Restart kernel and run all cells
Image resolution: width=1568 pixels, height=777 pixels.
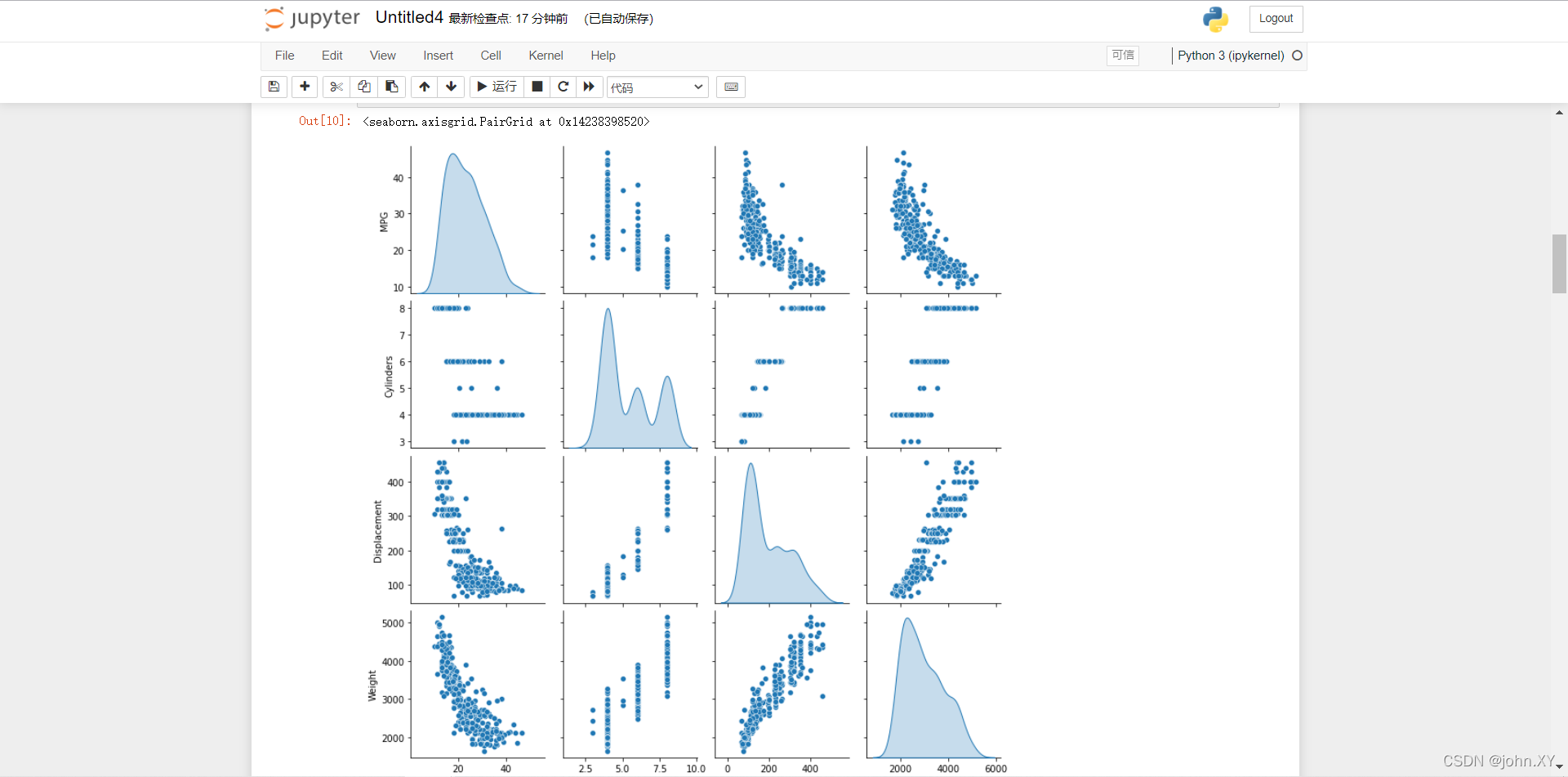tap(589, 87)
